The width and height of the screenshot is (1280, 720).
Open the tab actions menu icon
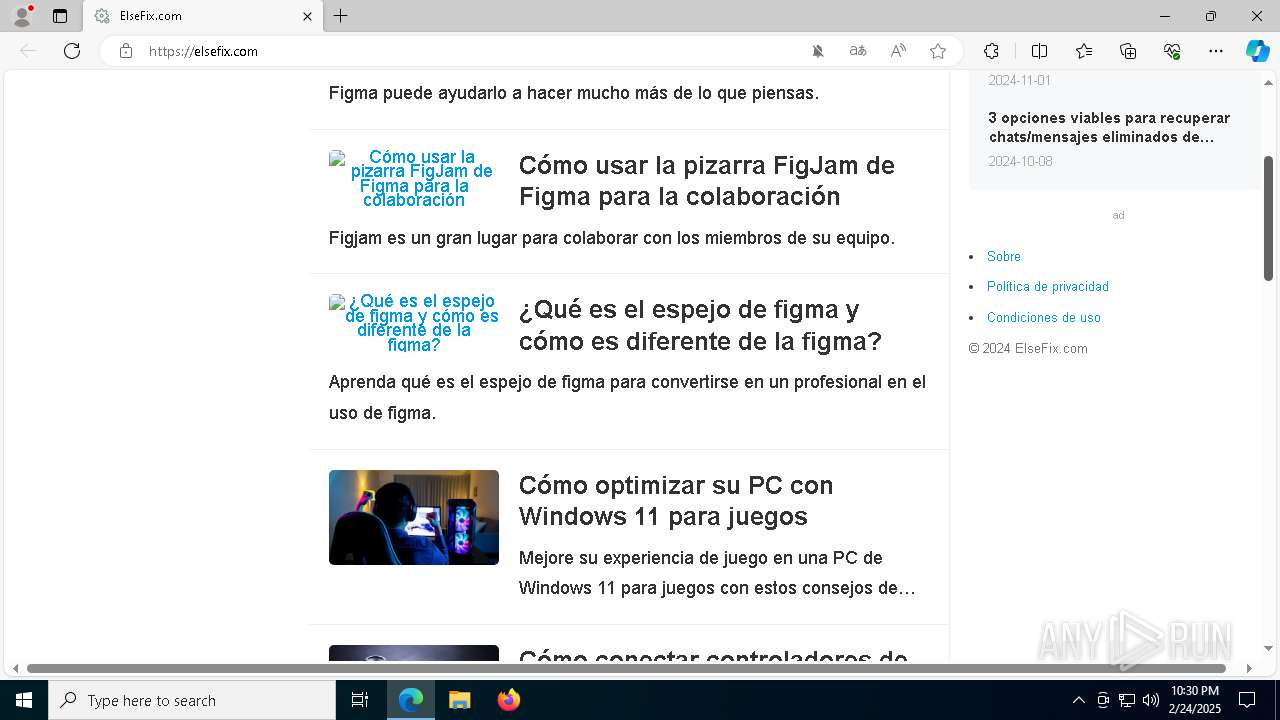(x=60, y=16)
